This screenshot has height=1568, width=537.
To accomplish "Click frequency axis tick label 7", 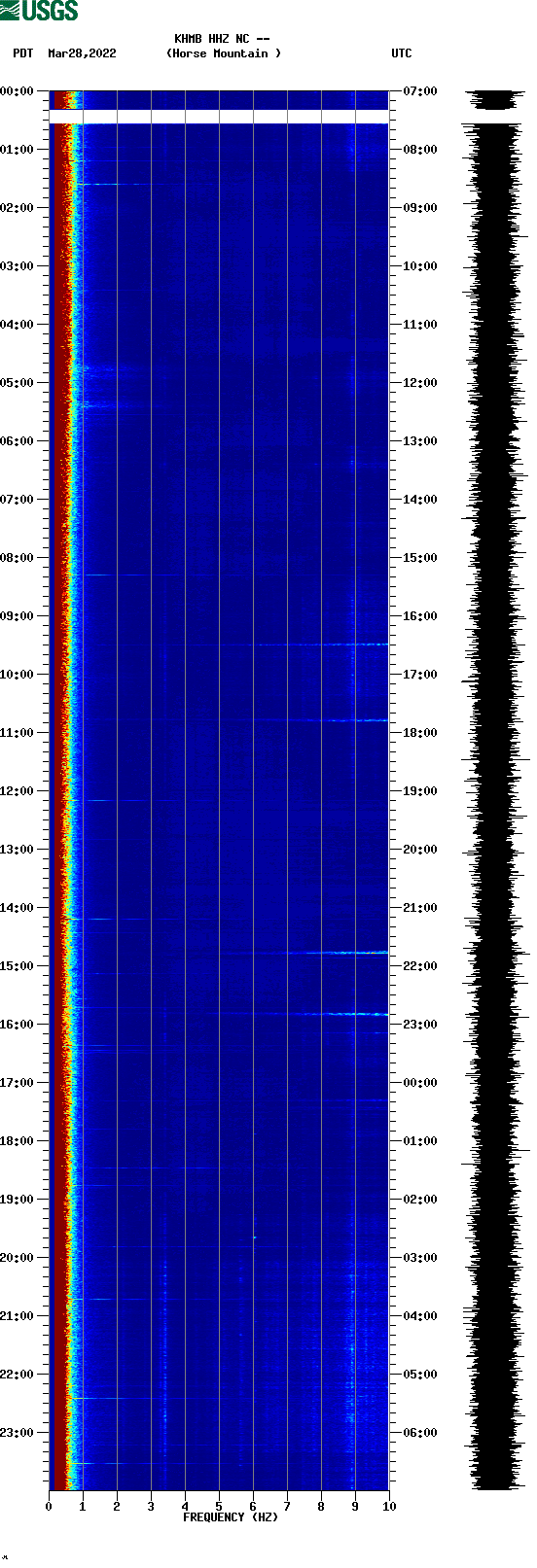I will click(287, 1507).
